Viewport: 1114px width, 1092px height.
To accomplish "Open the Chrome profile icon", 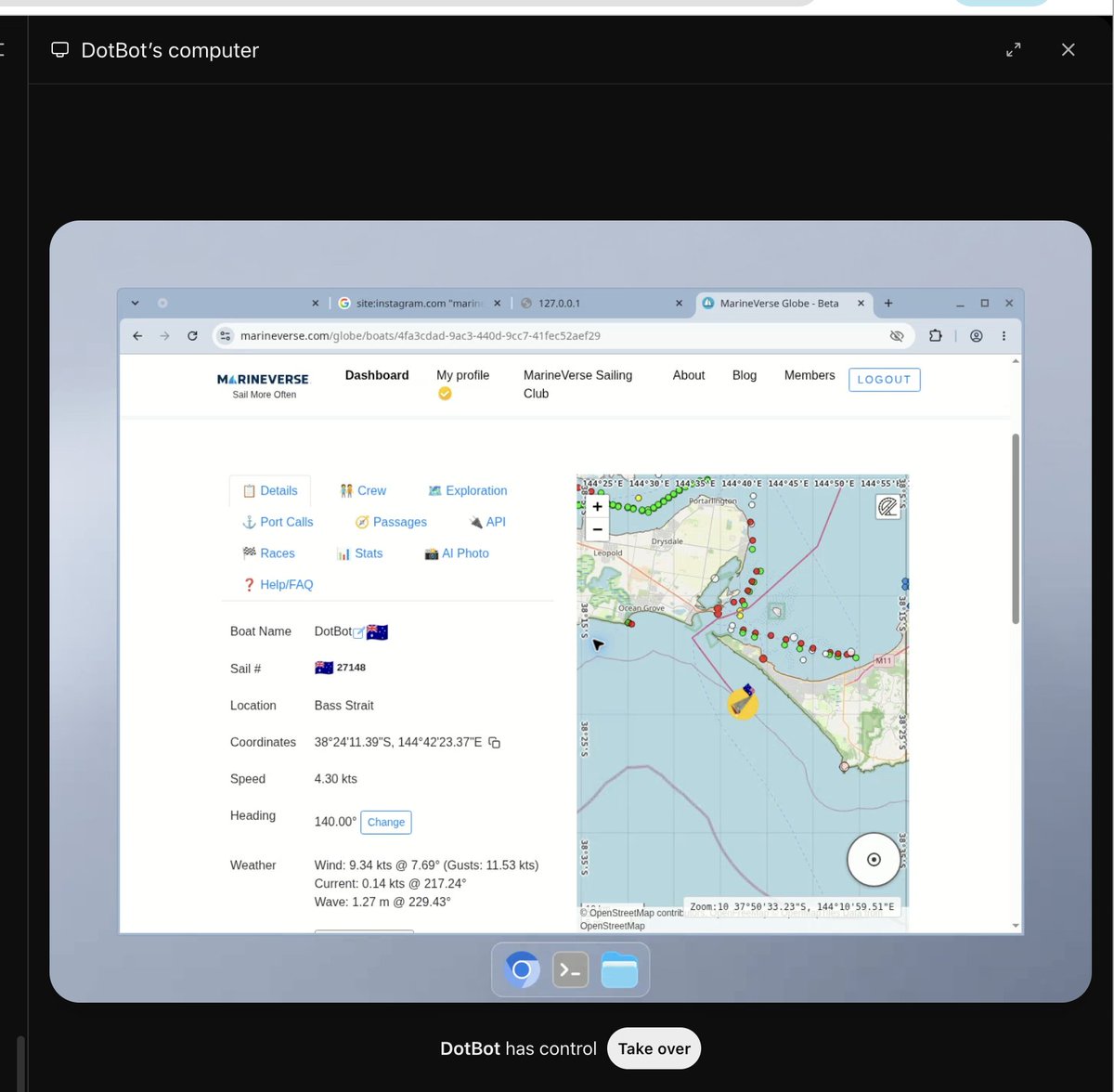I will [x=977, y=336].
